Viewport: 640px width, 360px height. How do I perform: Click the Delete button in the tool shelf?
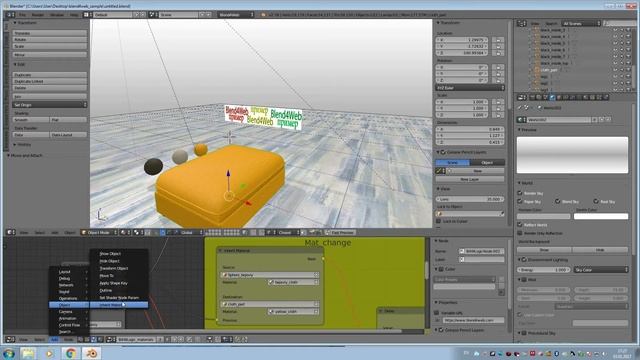pyautogui.click(x=49, y=88)
